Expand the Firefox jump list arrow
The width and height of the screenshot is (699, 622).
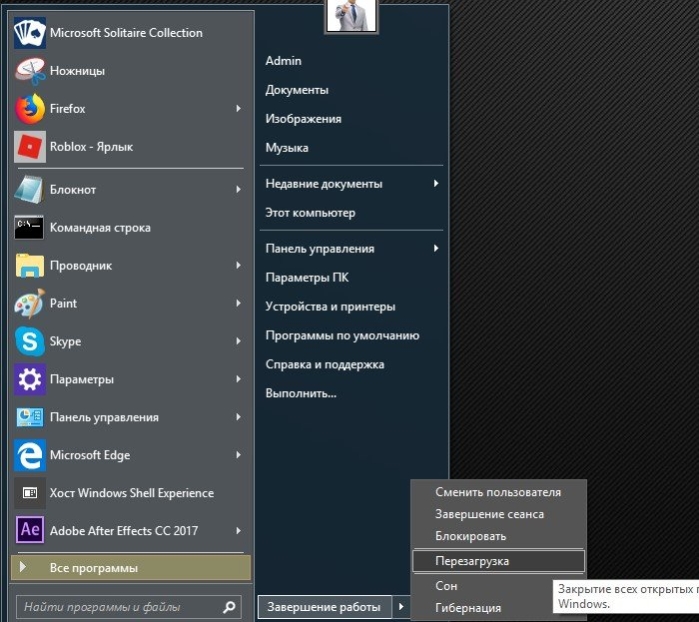[x=238, y=108]
